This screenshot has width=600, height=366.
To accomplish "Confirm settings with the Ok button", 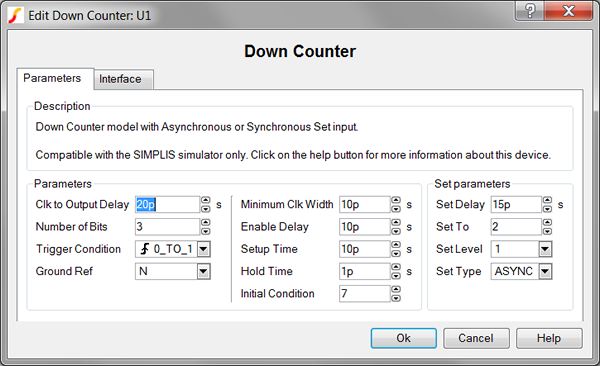I will 403,338.
